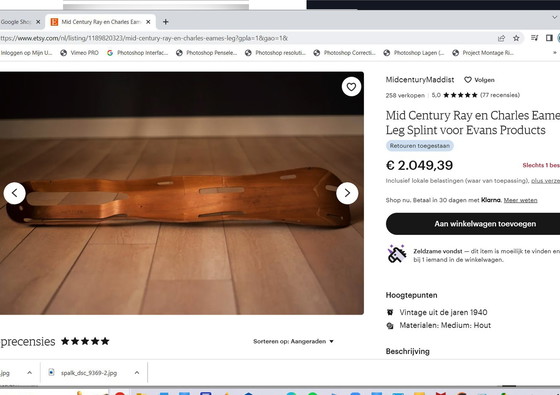Click the Materialen icon beside 'Medium: Hout'

(390, 326)
